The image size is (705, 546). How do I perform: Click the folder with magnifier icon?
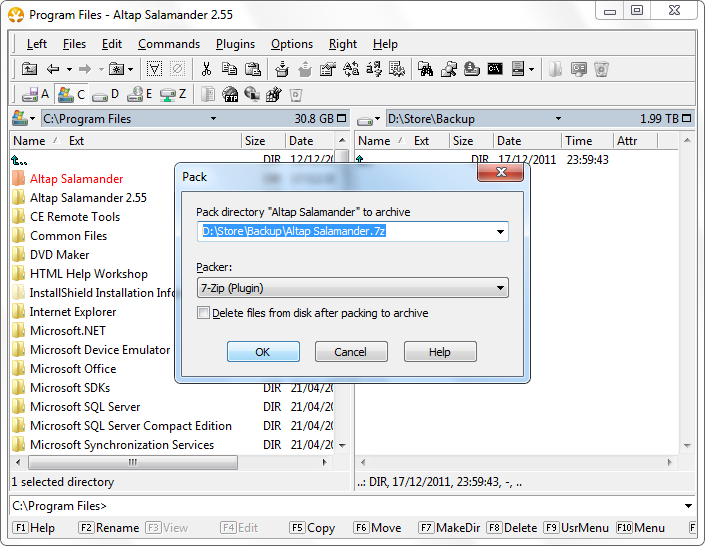point(448,69)
